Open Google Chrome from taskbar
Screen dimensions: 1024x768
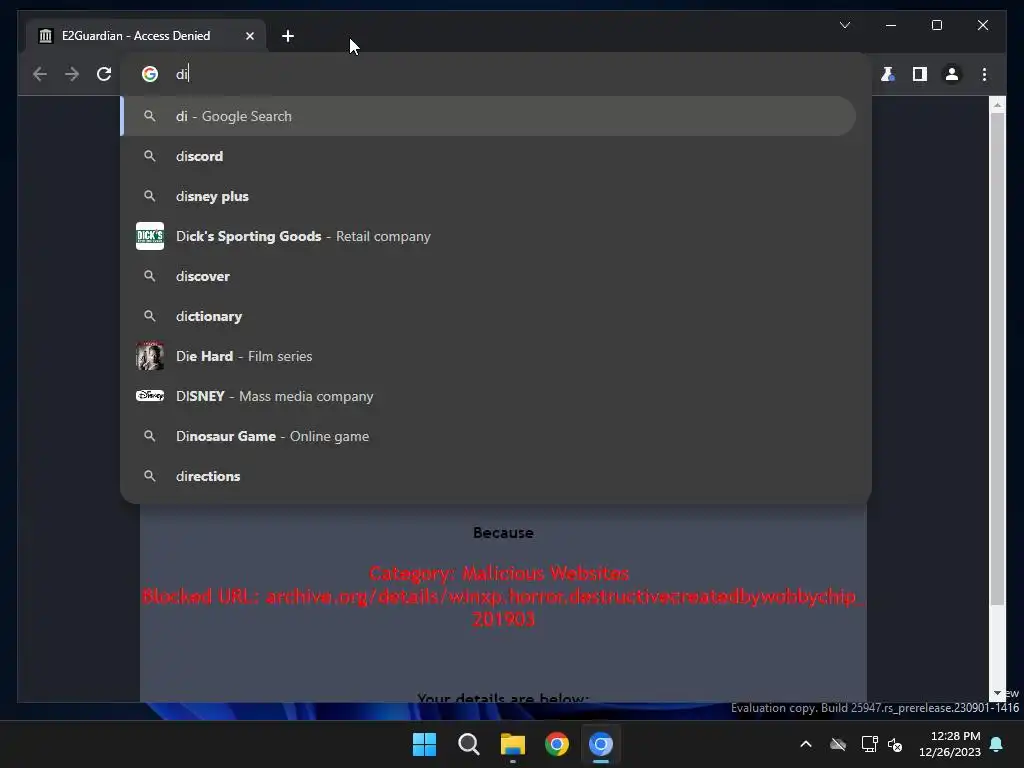557,744
